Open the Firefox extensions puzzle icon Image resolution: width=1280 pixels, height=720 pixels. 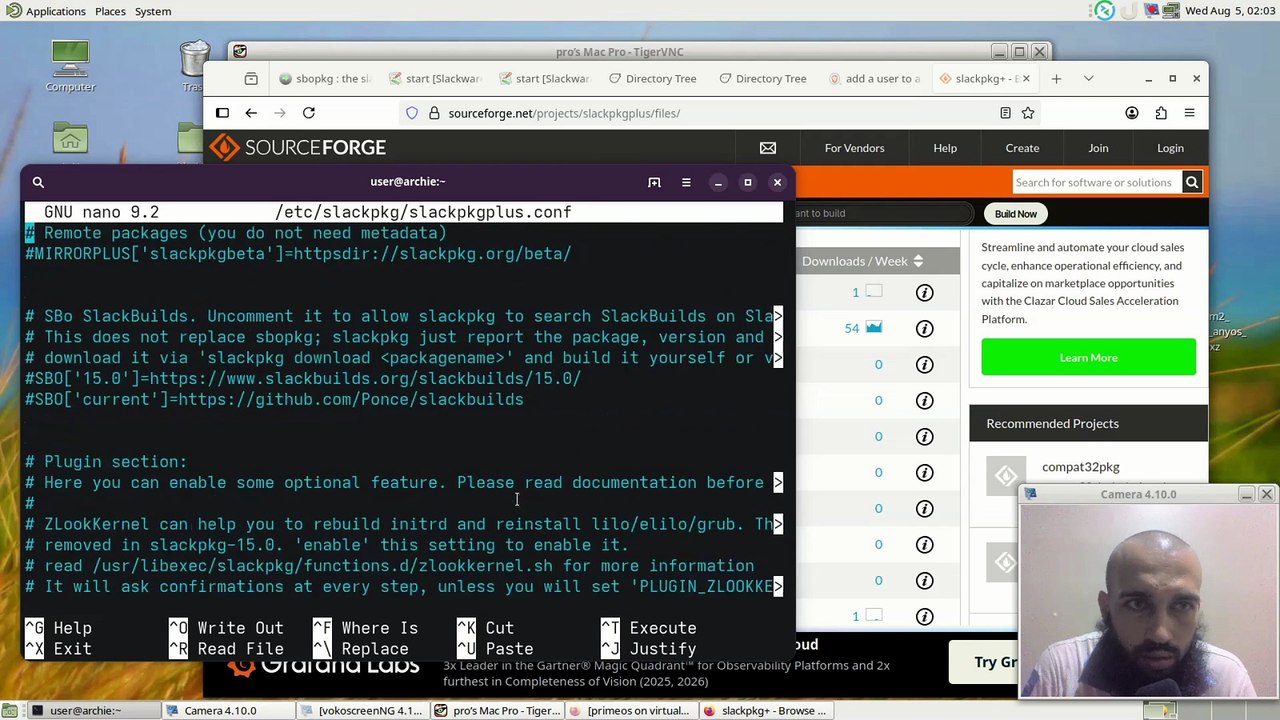[x=1160, y=113]
